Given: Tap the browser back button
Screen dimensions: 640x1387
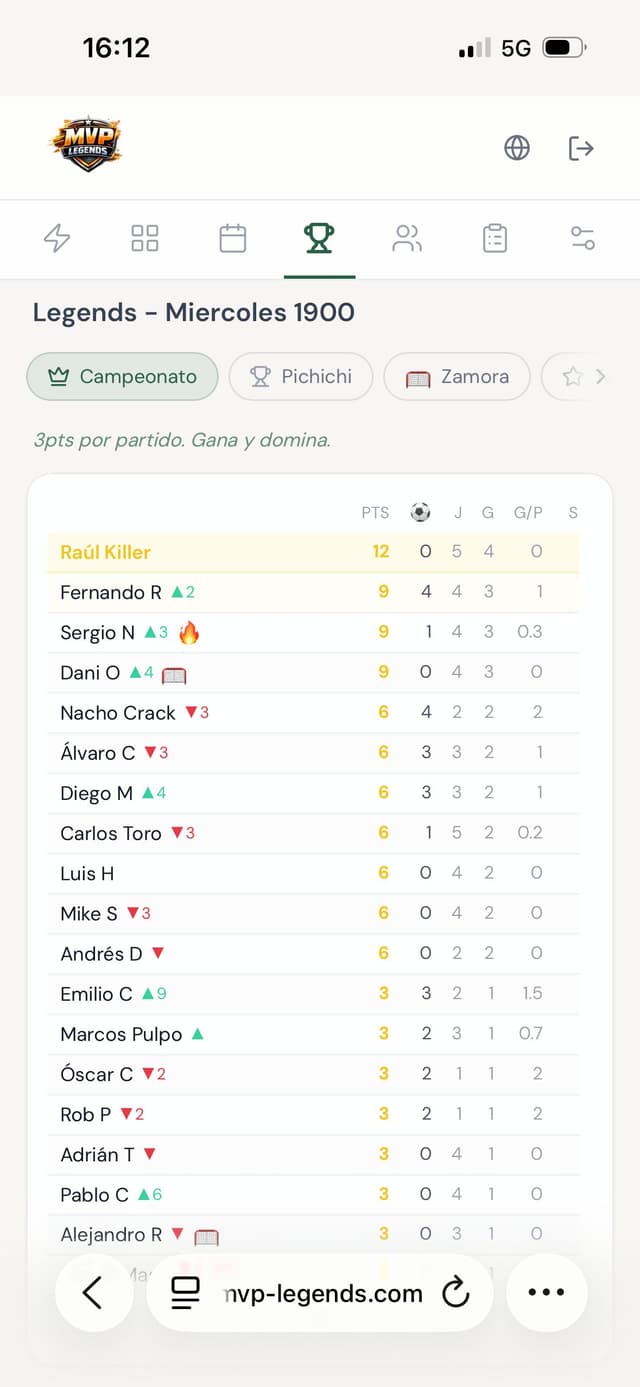Looking at the screenshot, I should (93, 1293).
